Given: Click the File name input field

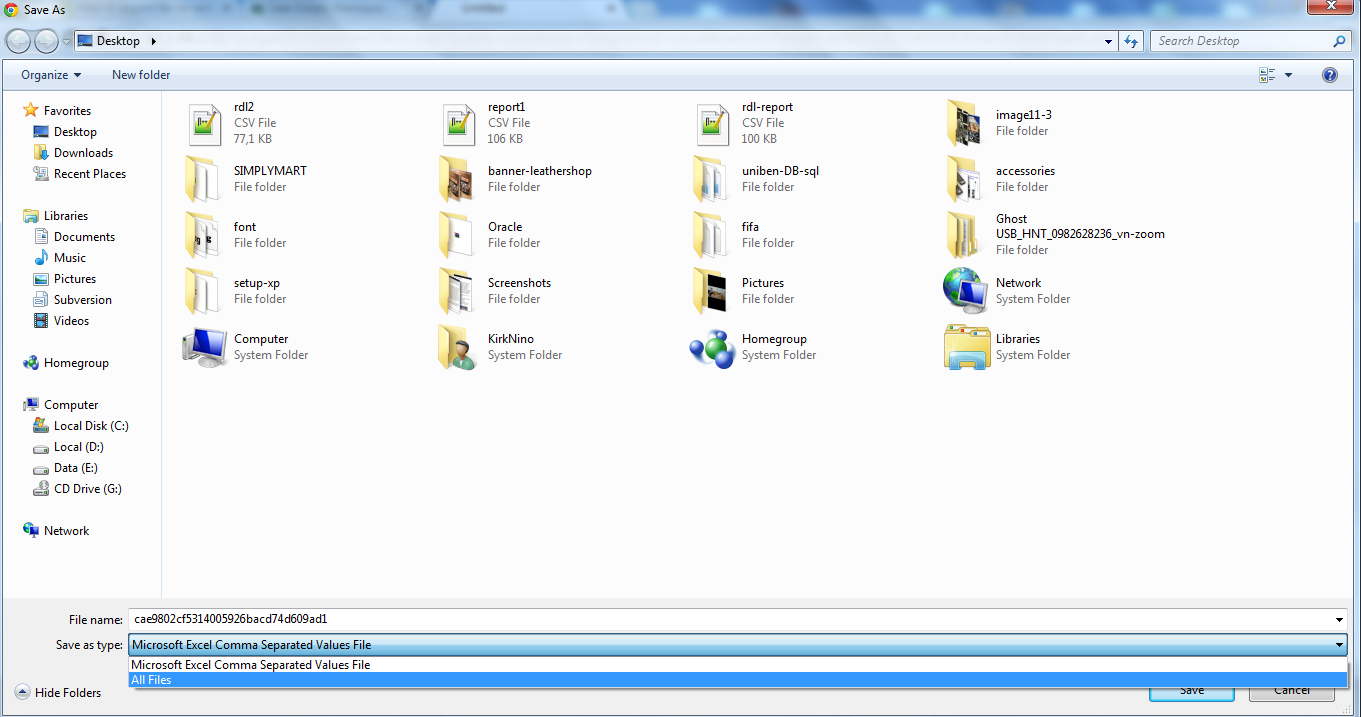Looking at the screenshot, I should click(730, 619).
